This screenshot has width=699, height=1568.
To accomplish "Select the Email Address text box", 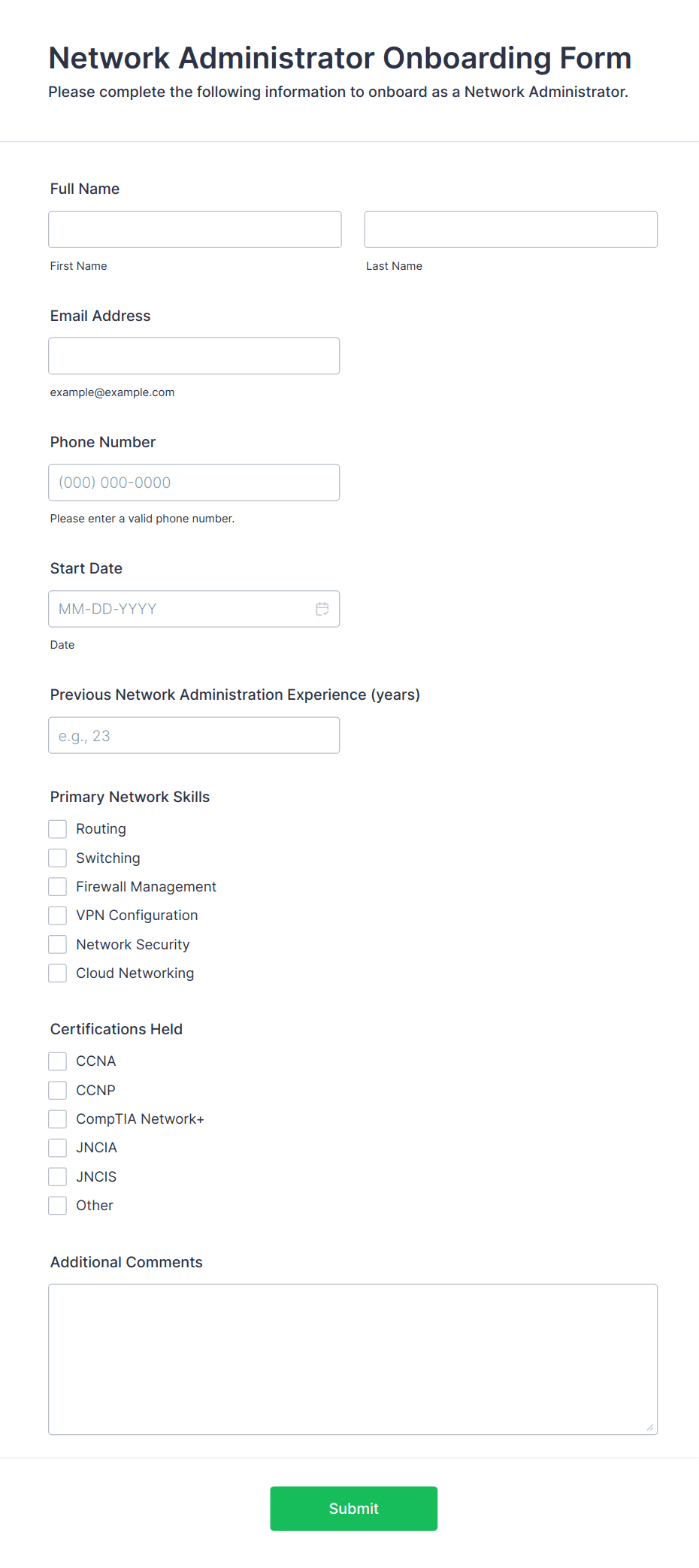I will (x=194, y=356).
